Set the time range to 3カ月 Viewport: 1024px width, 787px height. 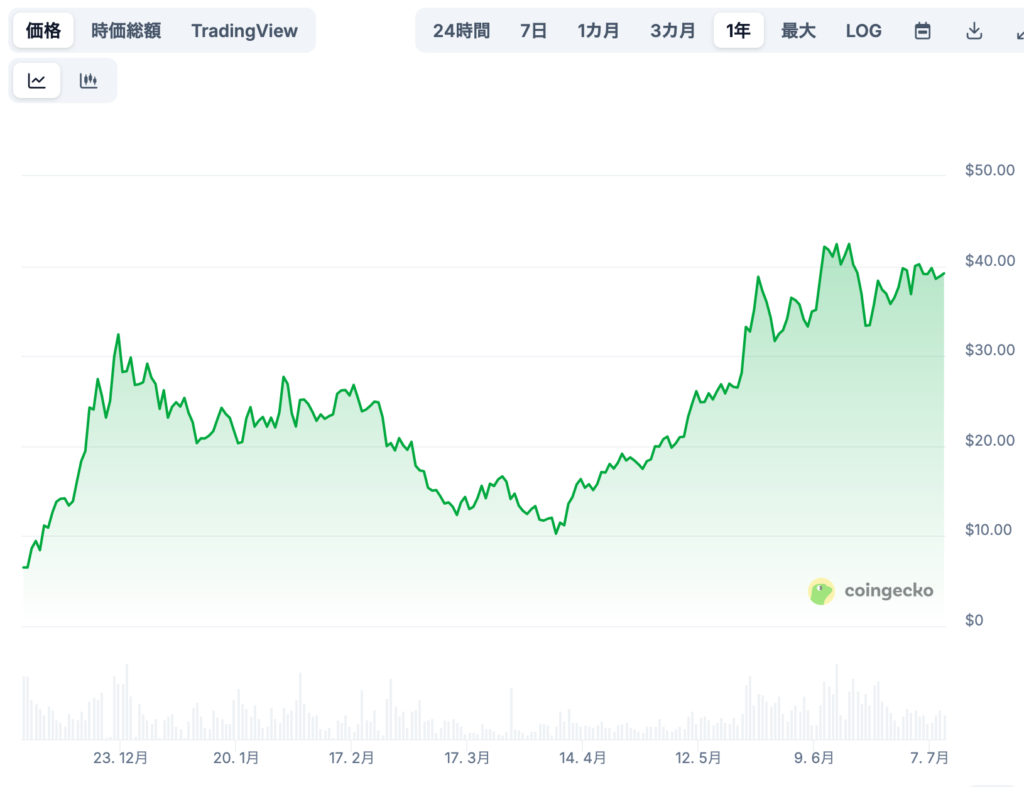672,31
